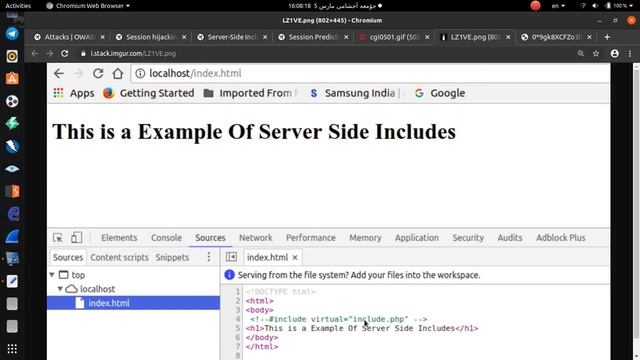Select the Content scripts sub-tab

tap(120, 258)
